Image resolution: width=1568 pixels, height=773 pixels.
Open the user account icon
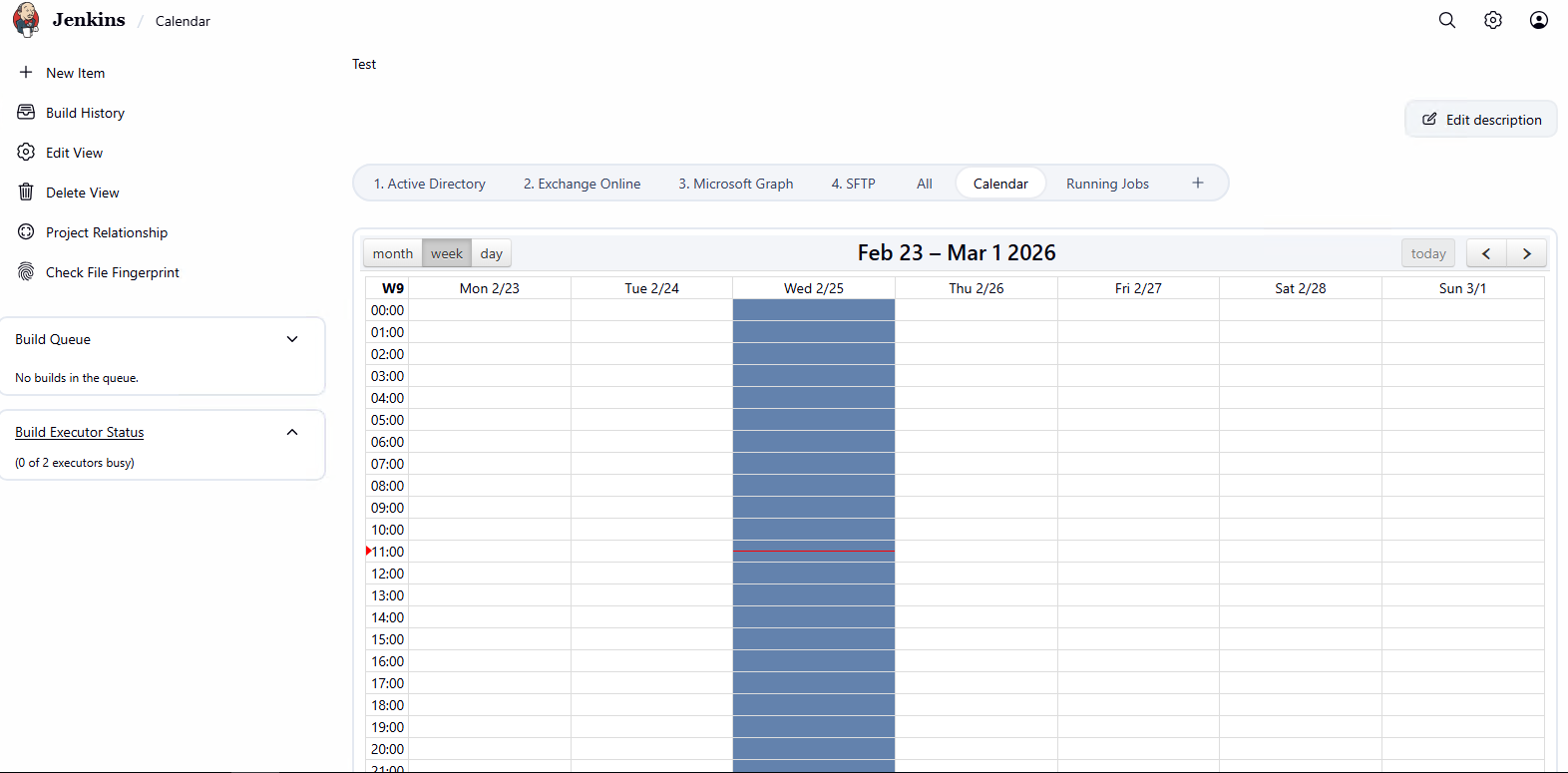click(1538, 20)
